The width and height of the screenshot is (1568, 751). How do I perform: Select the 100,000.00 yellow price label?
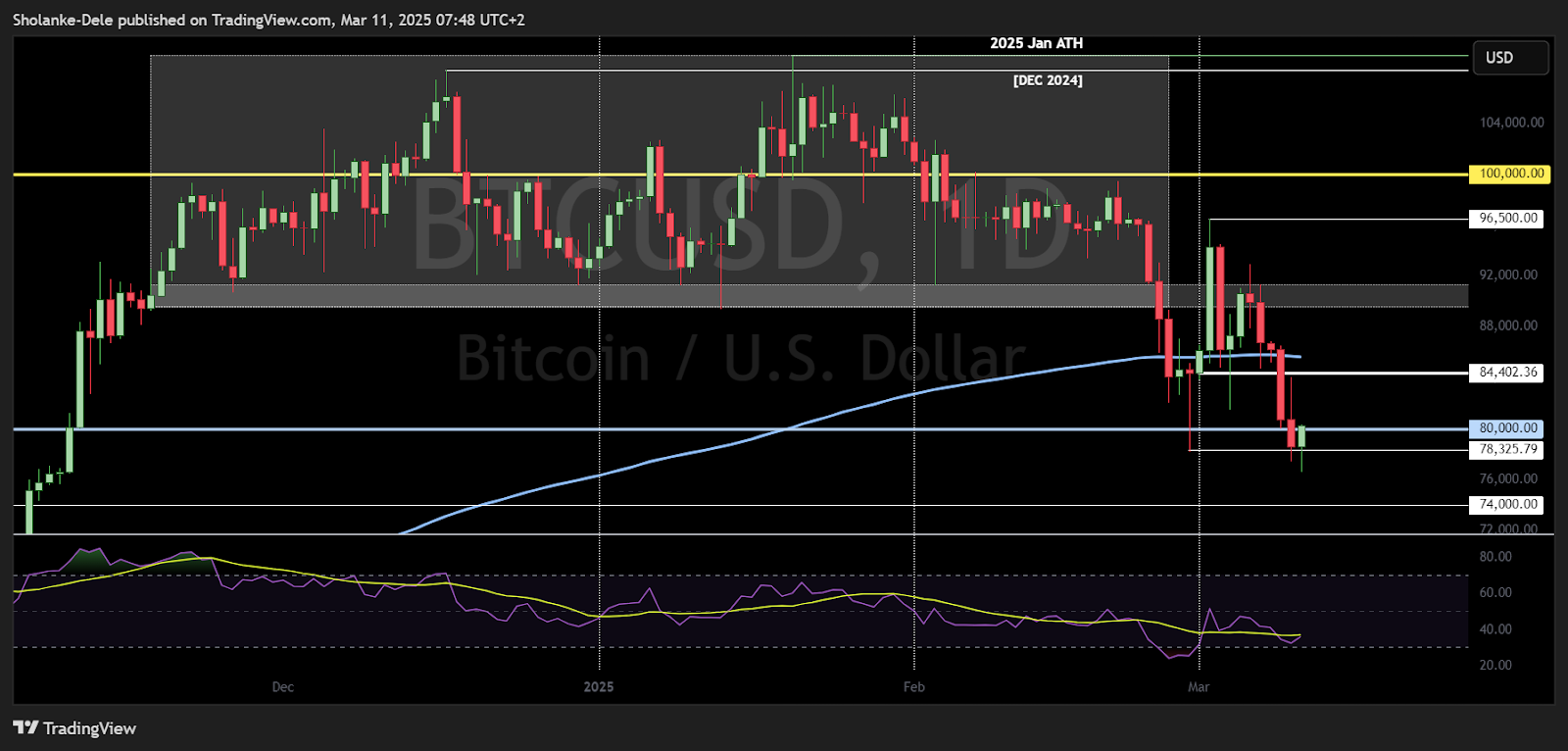(x=1510, y=174)
